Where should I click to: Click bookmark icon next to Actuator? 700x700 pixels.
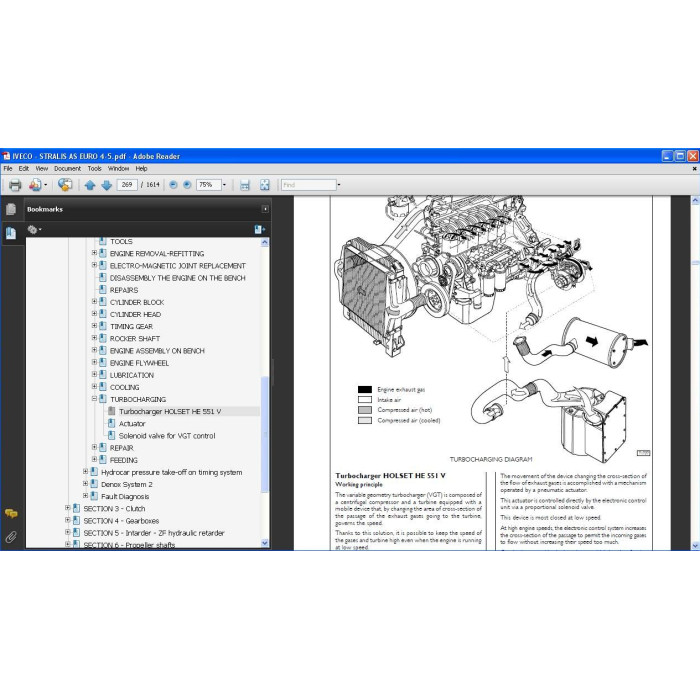tap(112, 423)
